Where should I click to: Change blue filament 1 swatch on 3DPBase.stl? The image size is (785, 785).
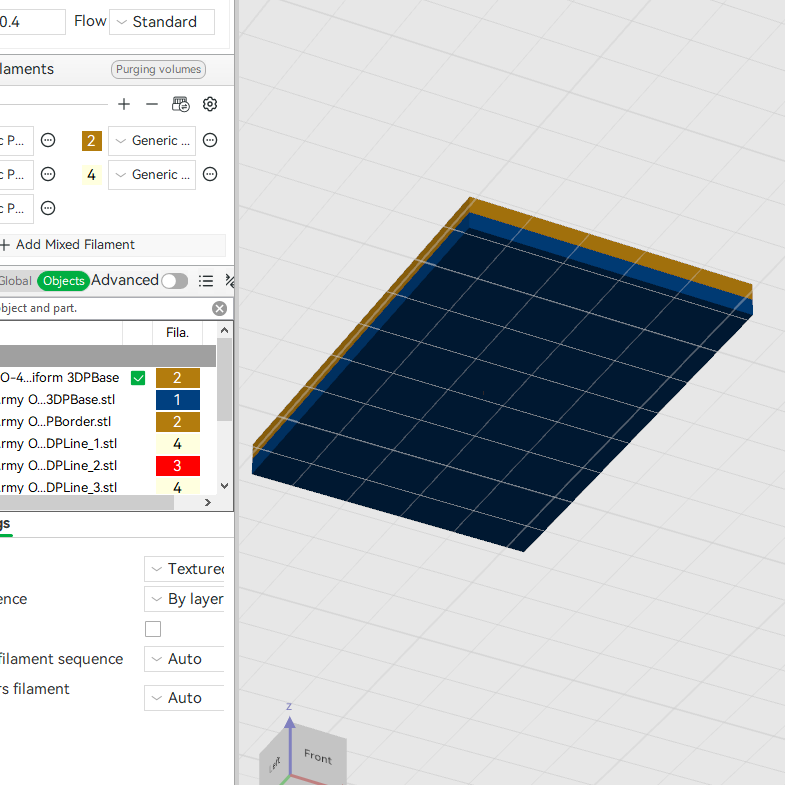pos(178,400)
